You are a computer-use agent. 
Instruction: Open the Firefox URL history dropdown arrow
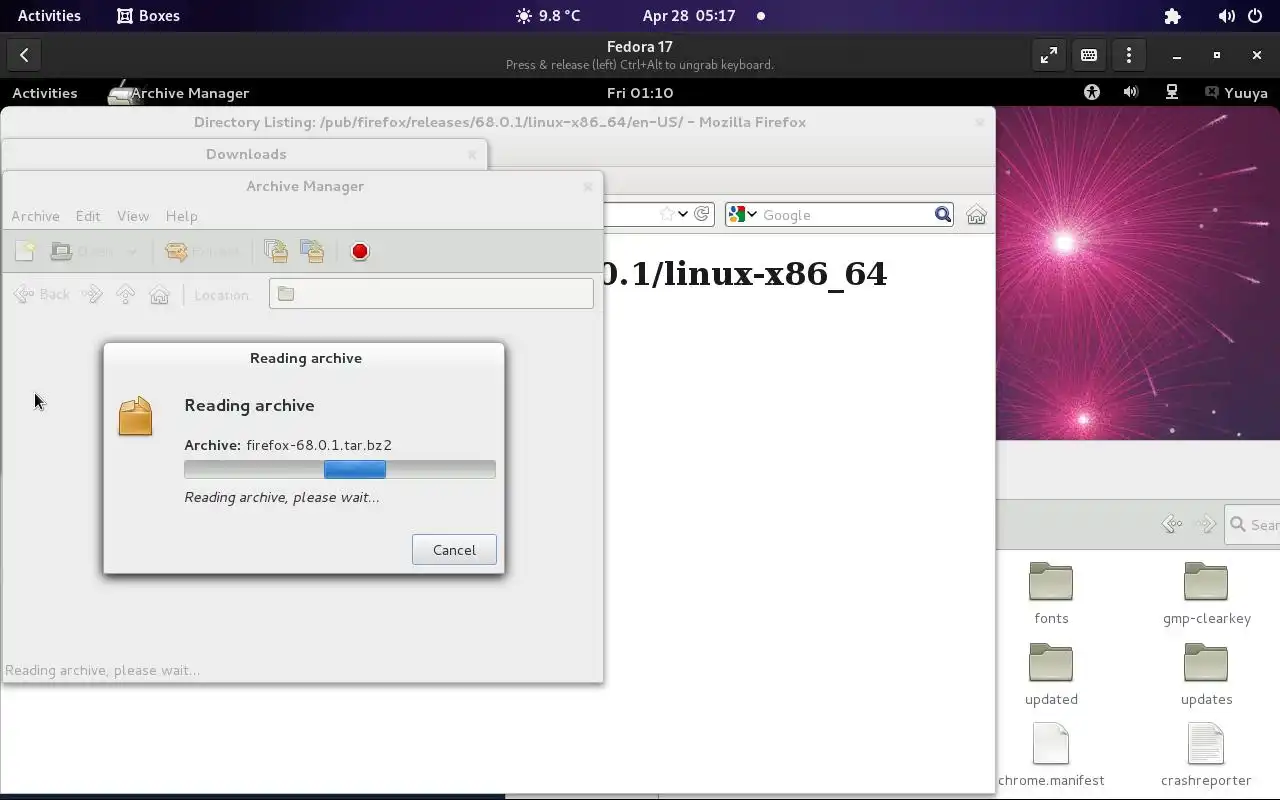(x=683, y=214)
